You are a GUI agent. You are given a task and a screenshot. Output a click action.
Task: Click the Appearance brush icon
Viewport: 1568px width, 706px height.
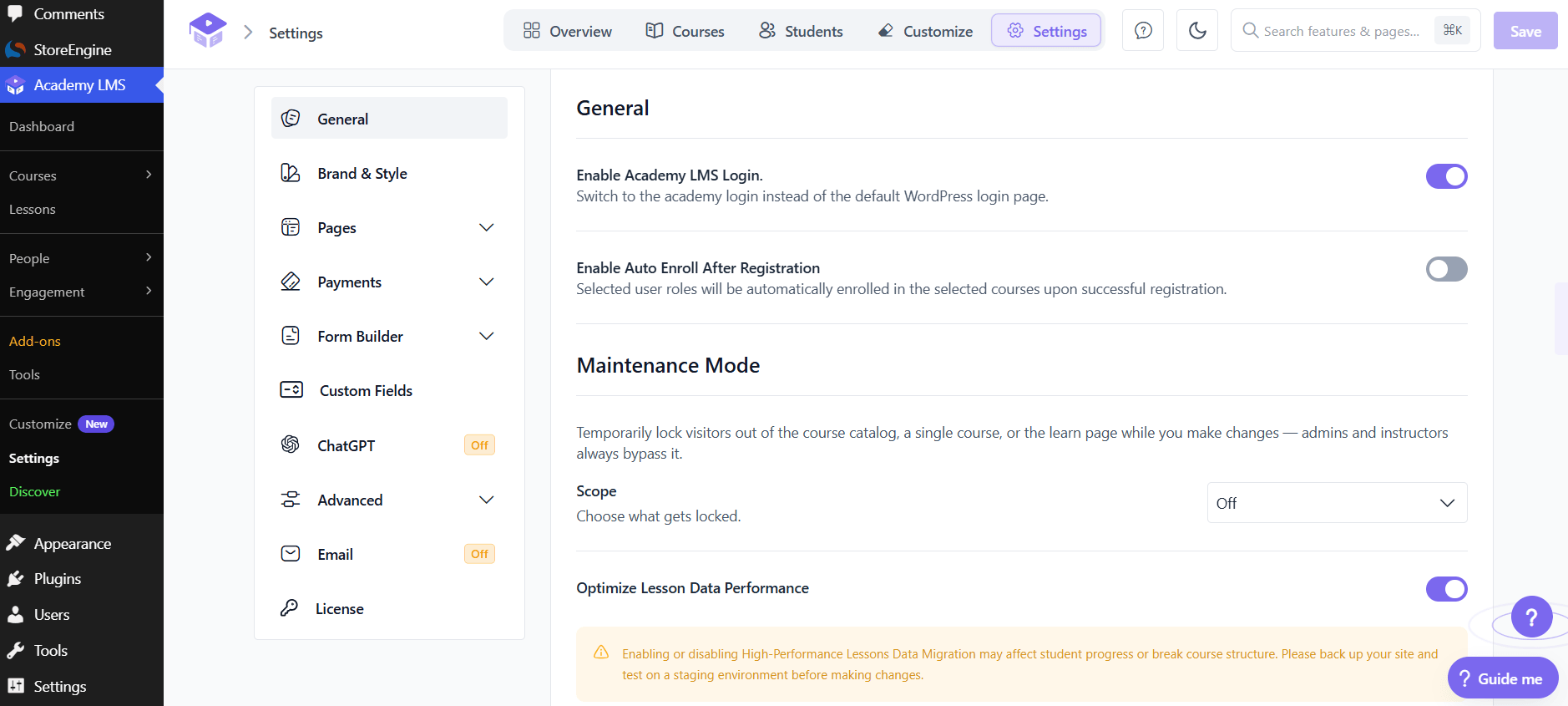click(15, 543)
